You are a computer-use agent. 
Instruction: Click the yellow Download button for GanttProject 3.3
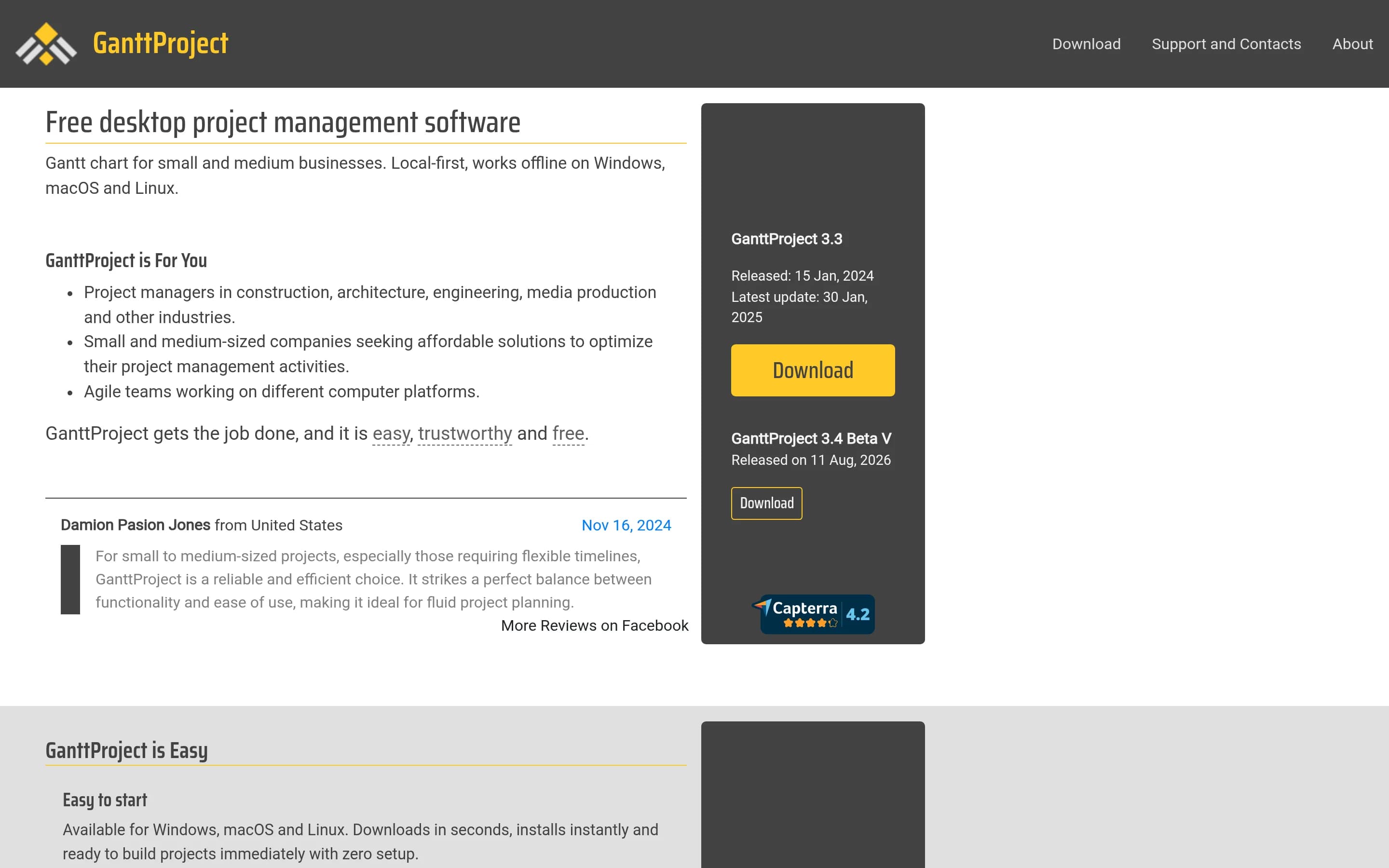[x=813, y=370]
